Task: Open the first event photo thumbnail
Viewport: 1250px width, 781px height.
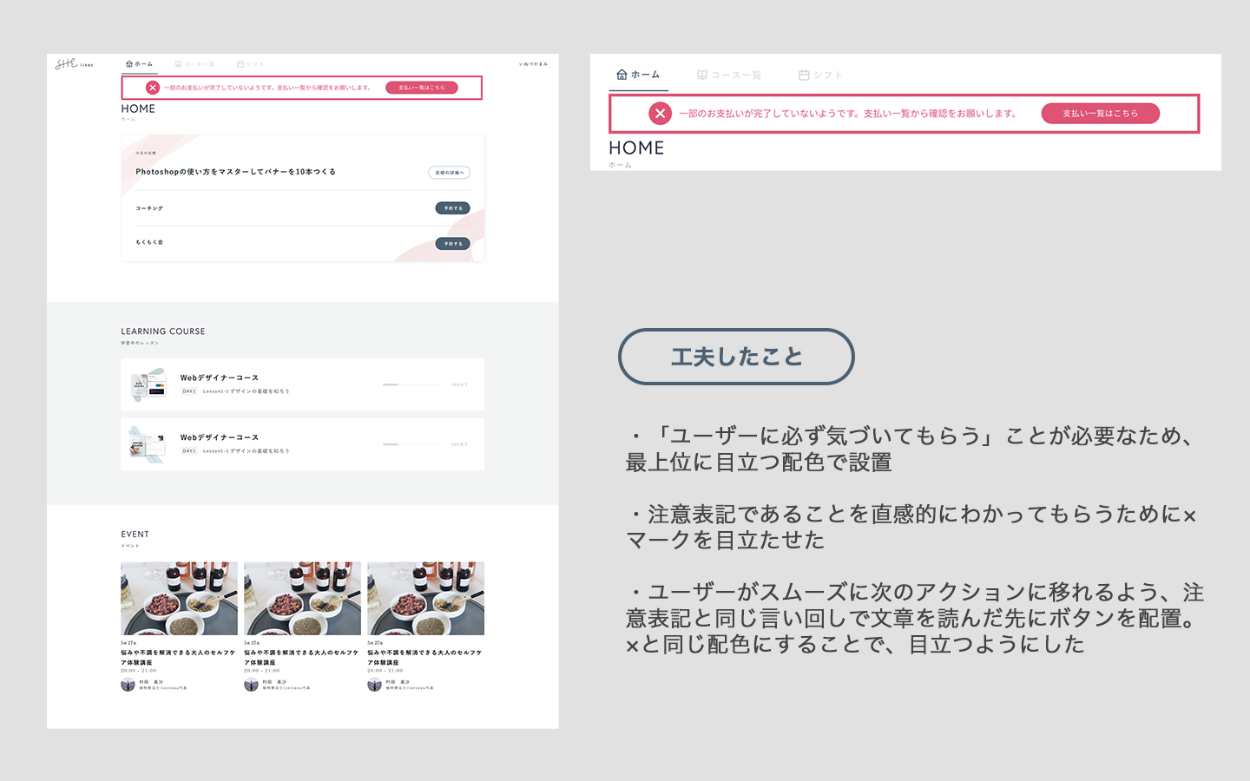Action: pyautogui.click(x=179, y=598)
